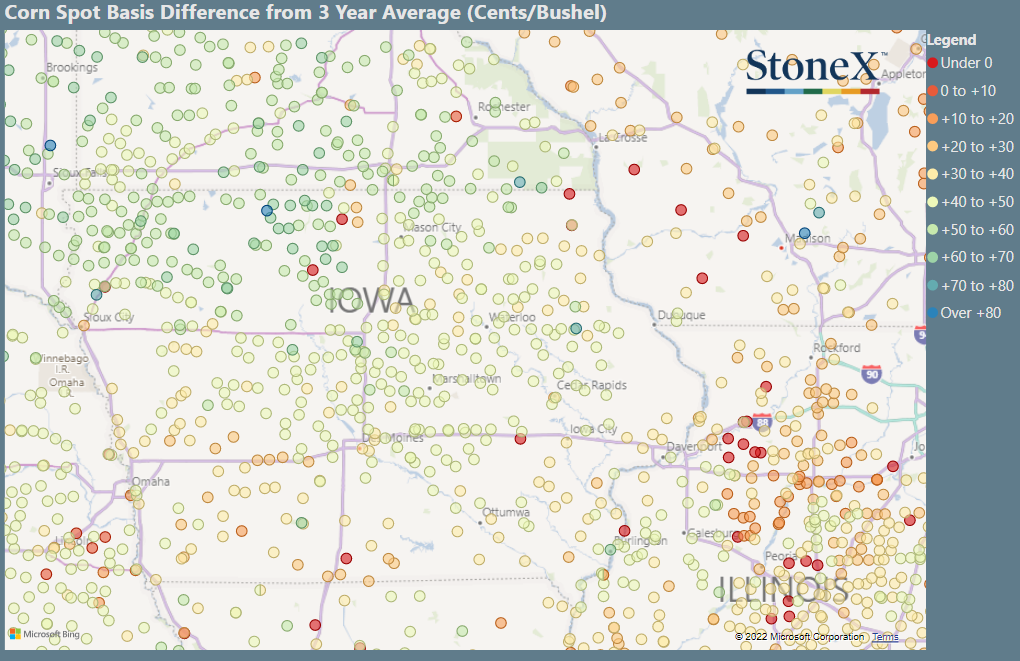Viewport: 1020px width, 661px height.
Task: Click the '+70 to +80' teal legend swatch
Action: coord(933,286)
